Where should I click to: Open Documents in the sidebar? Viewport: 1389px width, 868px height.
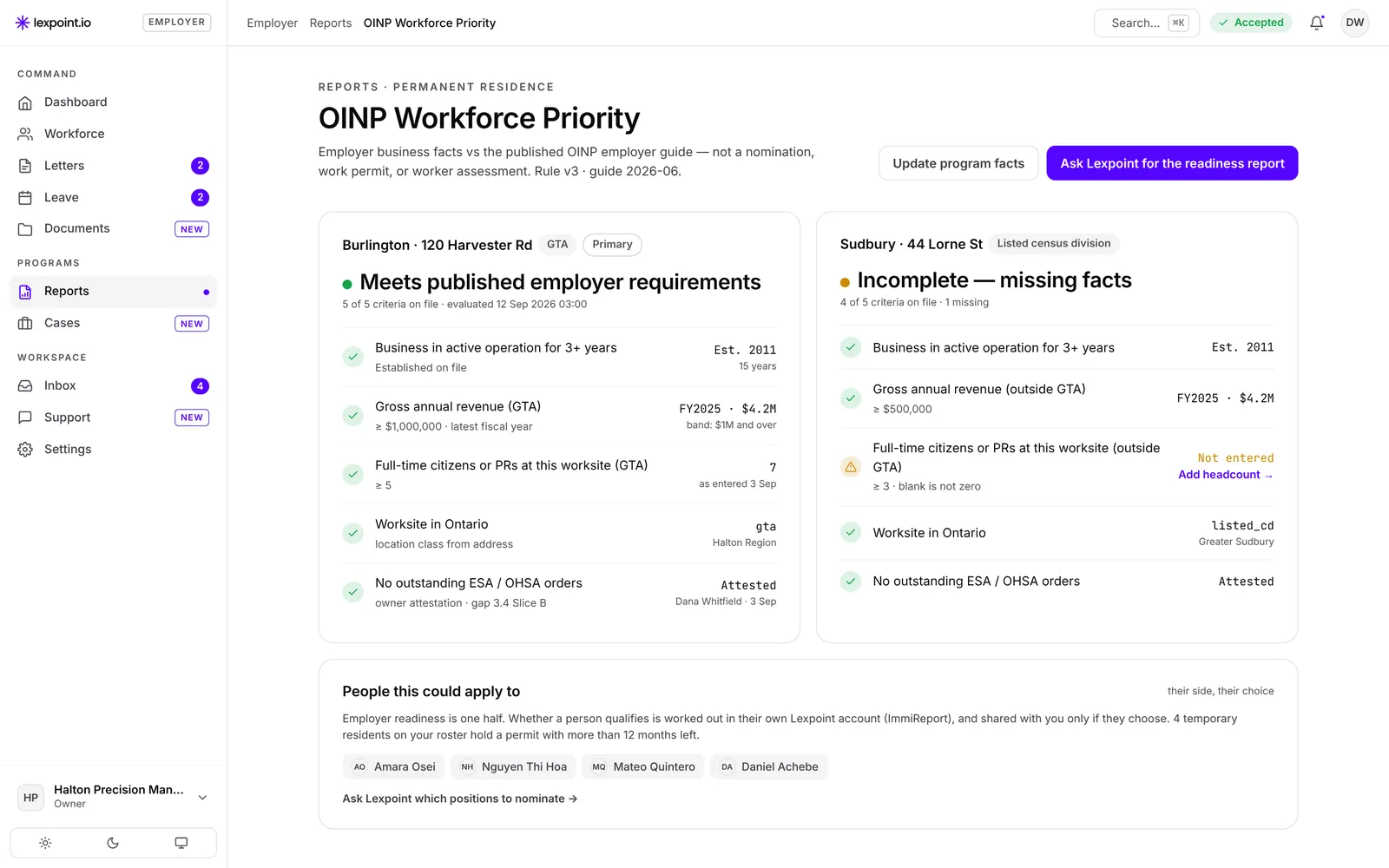(113, 229)
